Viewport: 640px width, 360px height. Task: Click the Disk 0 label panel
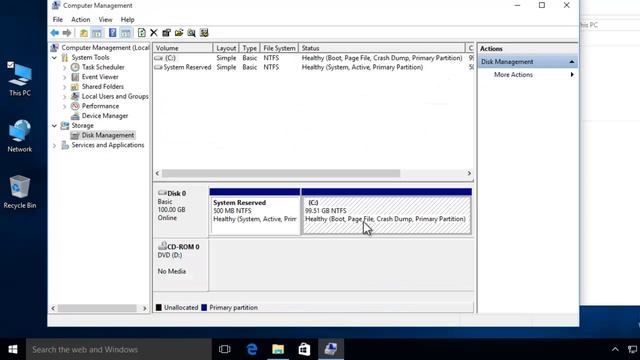[x=181, y=211]
